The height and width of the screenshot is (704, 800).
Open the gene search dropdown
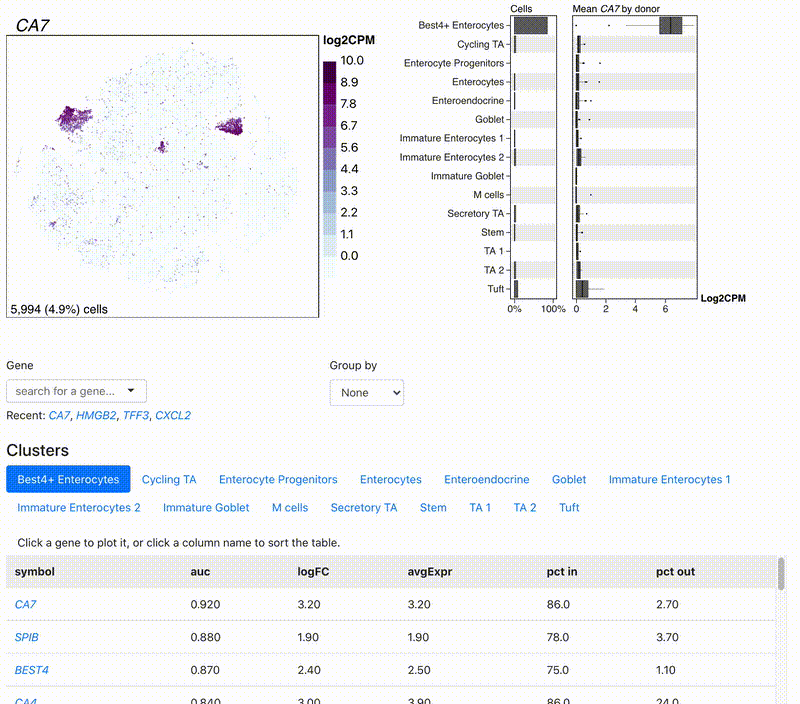click(76, 391)
